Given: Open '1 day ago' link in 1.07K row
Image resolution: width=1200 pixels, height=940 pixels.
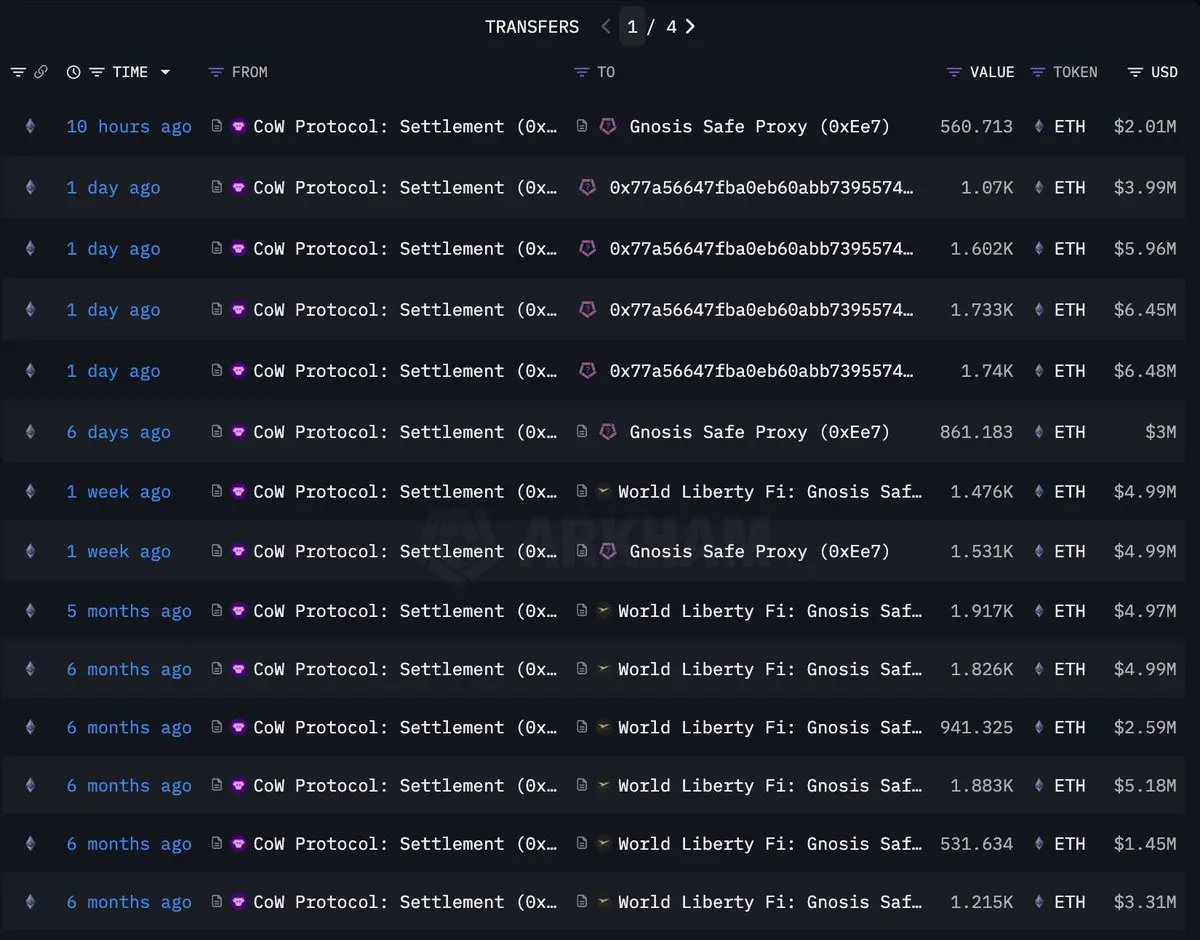Looking at the screenshot, I should click(113, 188).
